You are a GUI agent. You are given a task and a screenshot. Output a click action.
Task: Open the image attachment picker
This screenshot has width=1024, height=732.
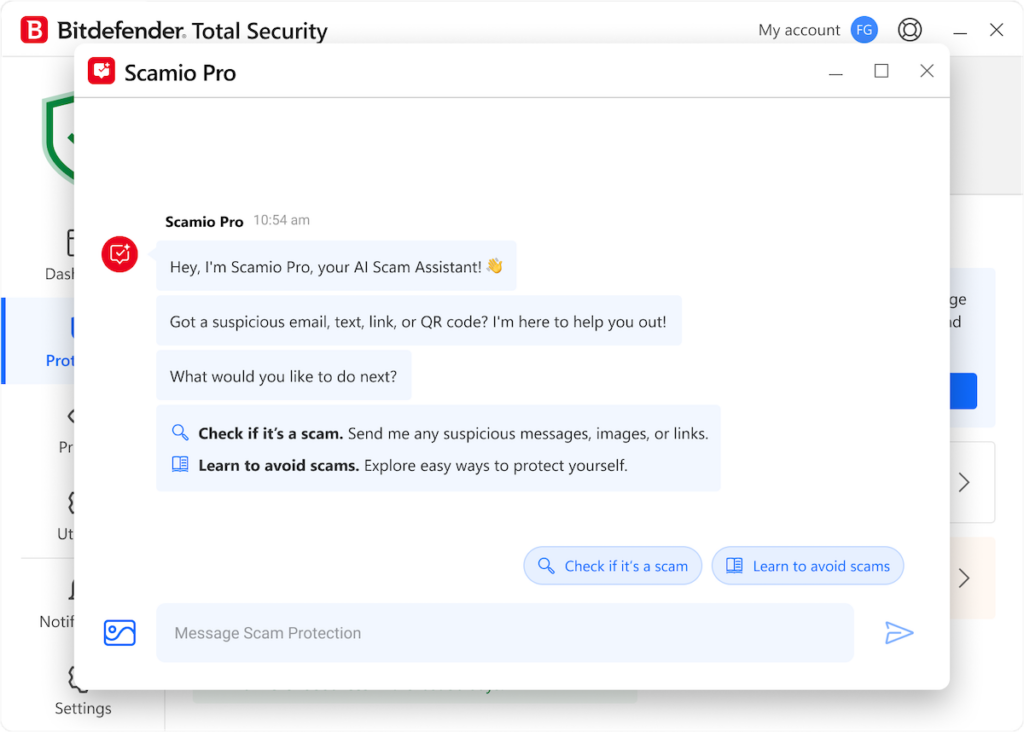coord(119,632)
